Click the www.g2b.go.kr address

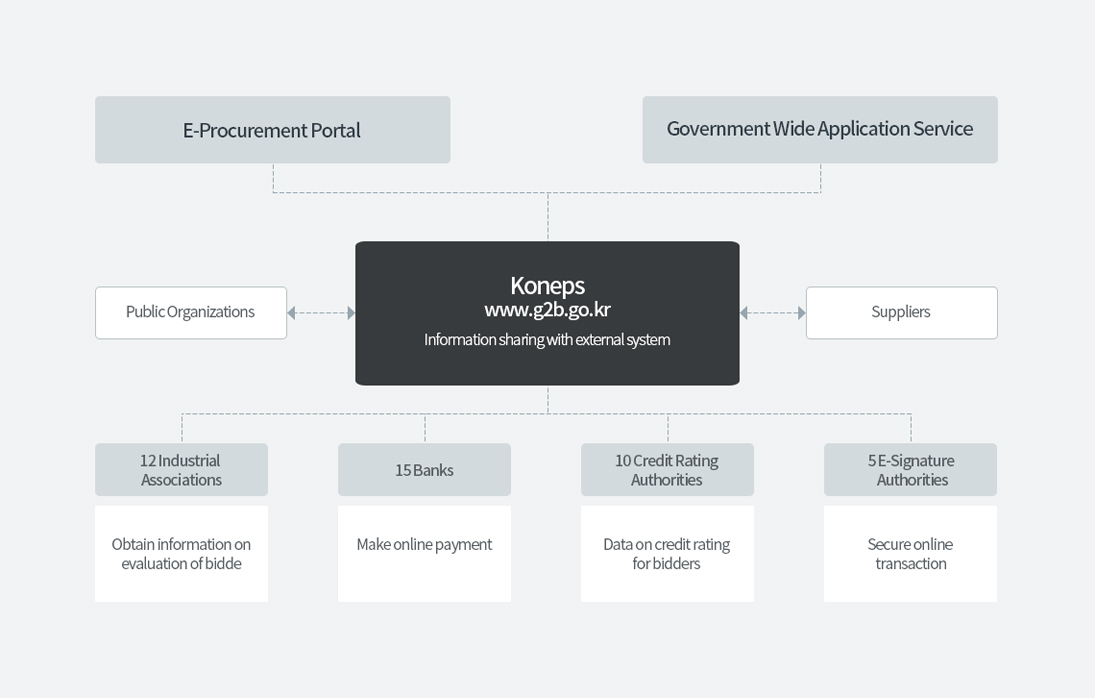point(548,309)
